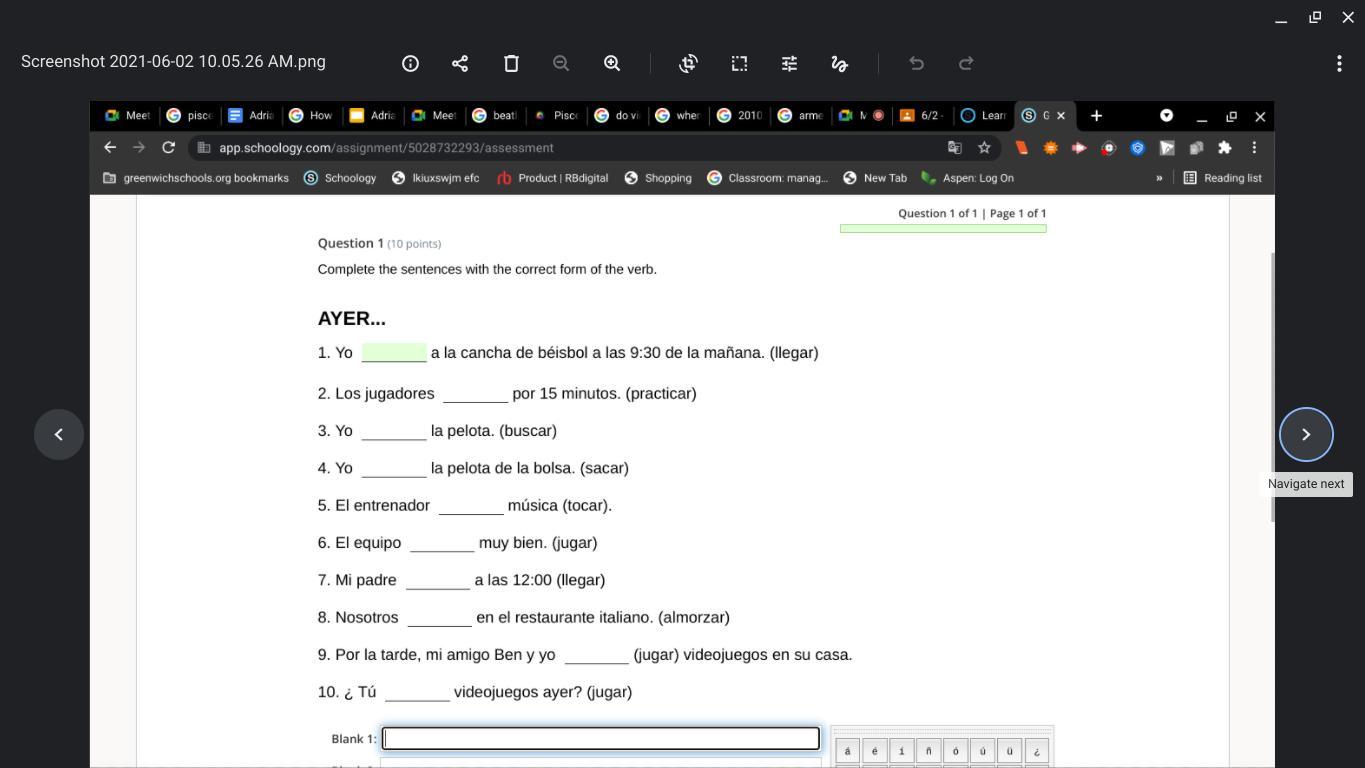Click sentence 5 about 'El entrenador'
This screenshot has width=1365, height=768.
(x=465, y=506)
